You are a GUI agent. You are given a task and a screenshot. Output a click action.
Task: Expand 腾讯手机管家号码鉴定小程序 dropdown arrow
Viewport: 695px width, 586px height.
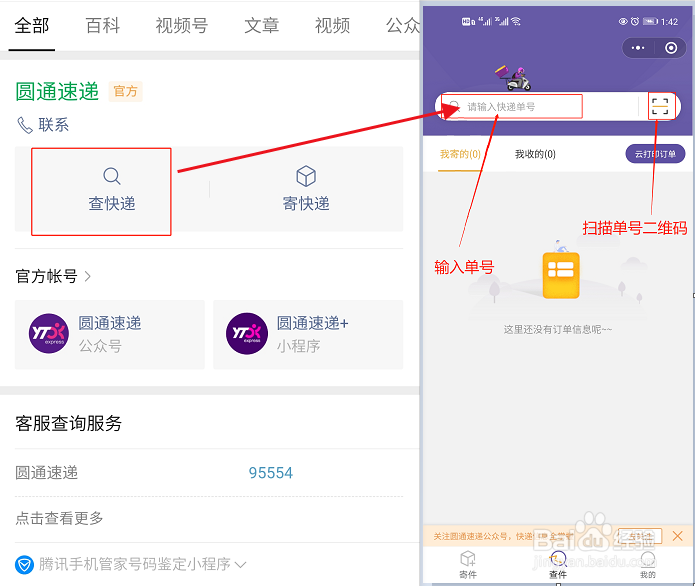point(240,565)
